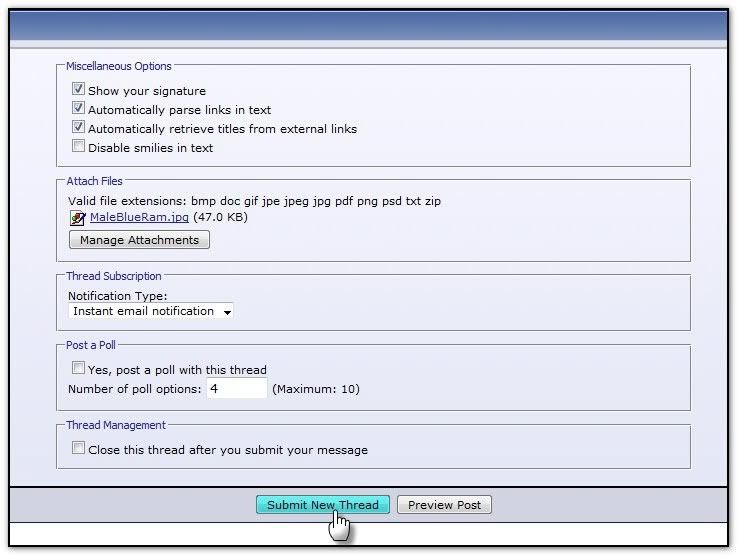Click the Thread Subscription heading
The width and height of the screenshot is (738, 556).
(113, 276)
